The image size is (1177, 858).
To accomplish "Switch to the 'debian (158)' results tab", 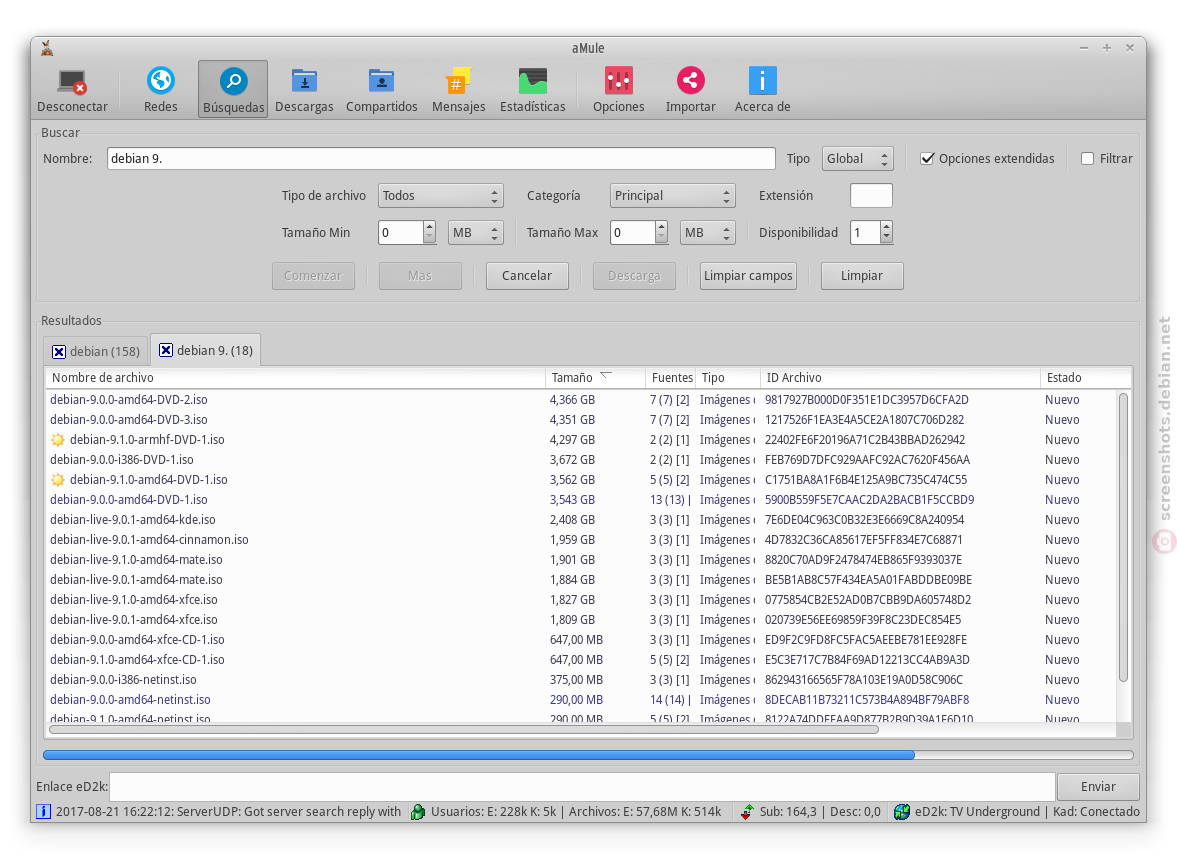I will (x=95, y=351).
